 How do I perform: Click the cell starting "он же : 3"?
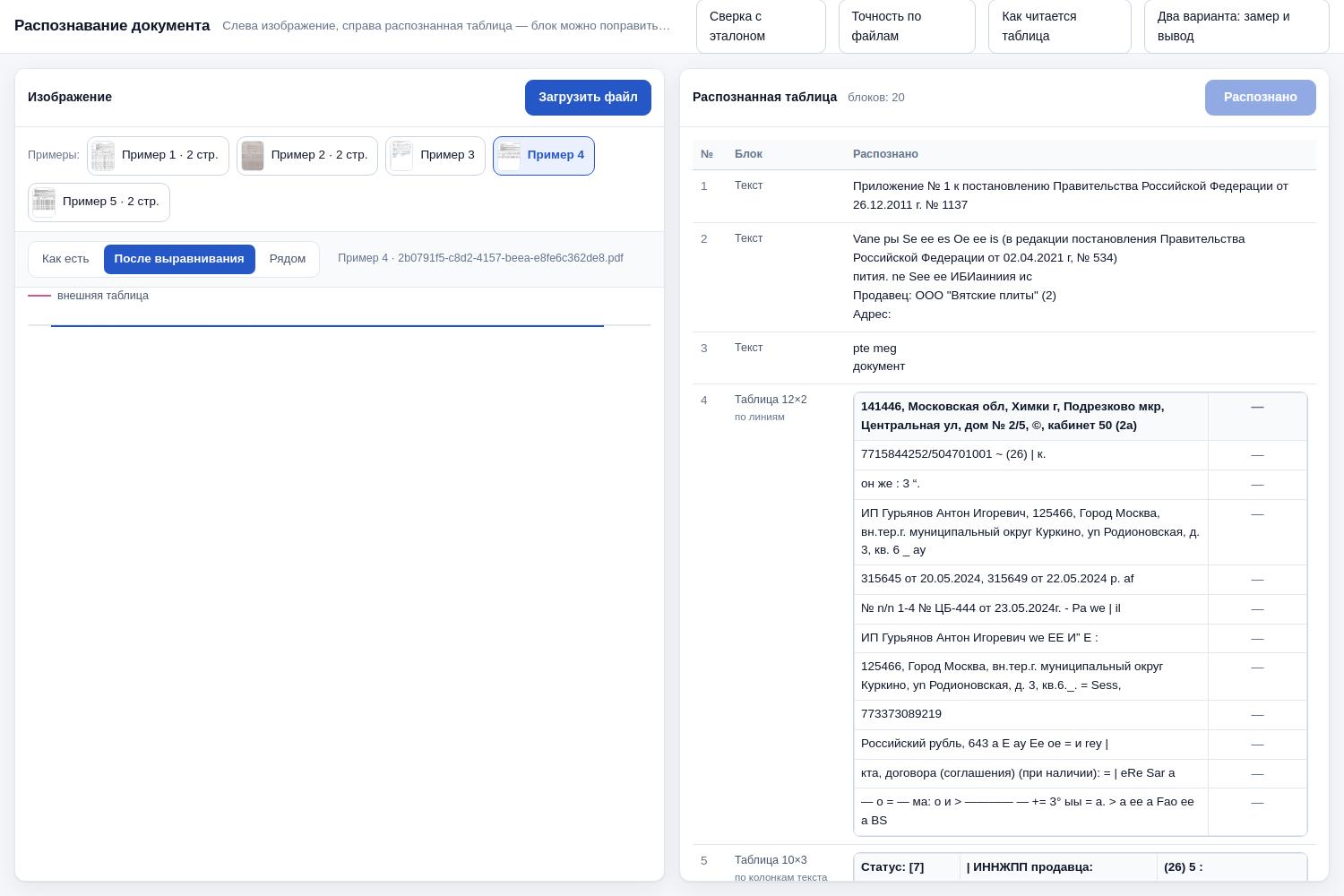click(1030, 485)
